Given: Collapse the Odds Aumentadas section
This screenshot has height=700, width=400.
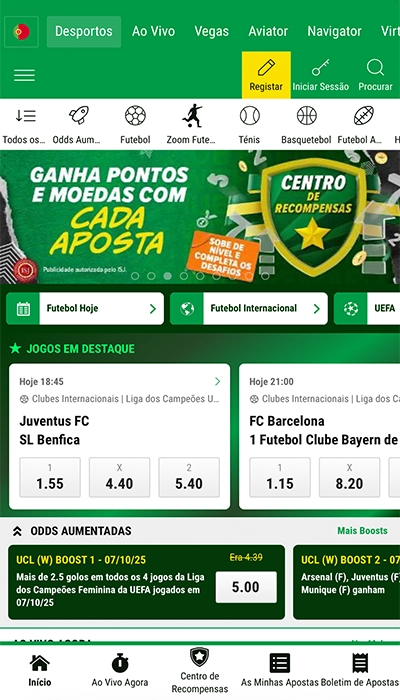Looking at the screenshot, I should click(x=17, y=531).
